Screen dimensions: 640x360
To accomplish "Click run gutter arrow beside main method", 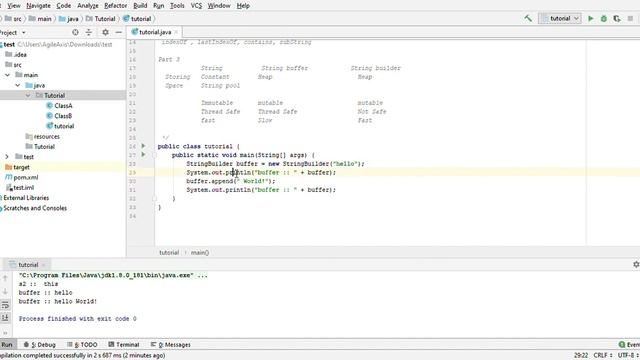I will [143, 154].
